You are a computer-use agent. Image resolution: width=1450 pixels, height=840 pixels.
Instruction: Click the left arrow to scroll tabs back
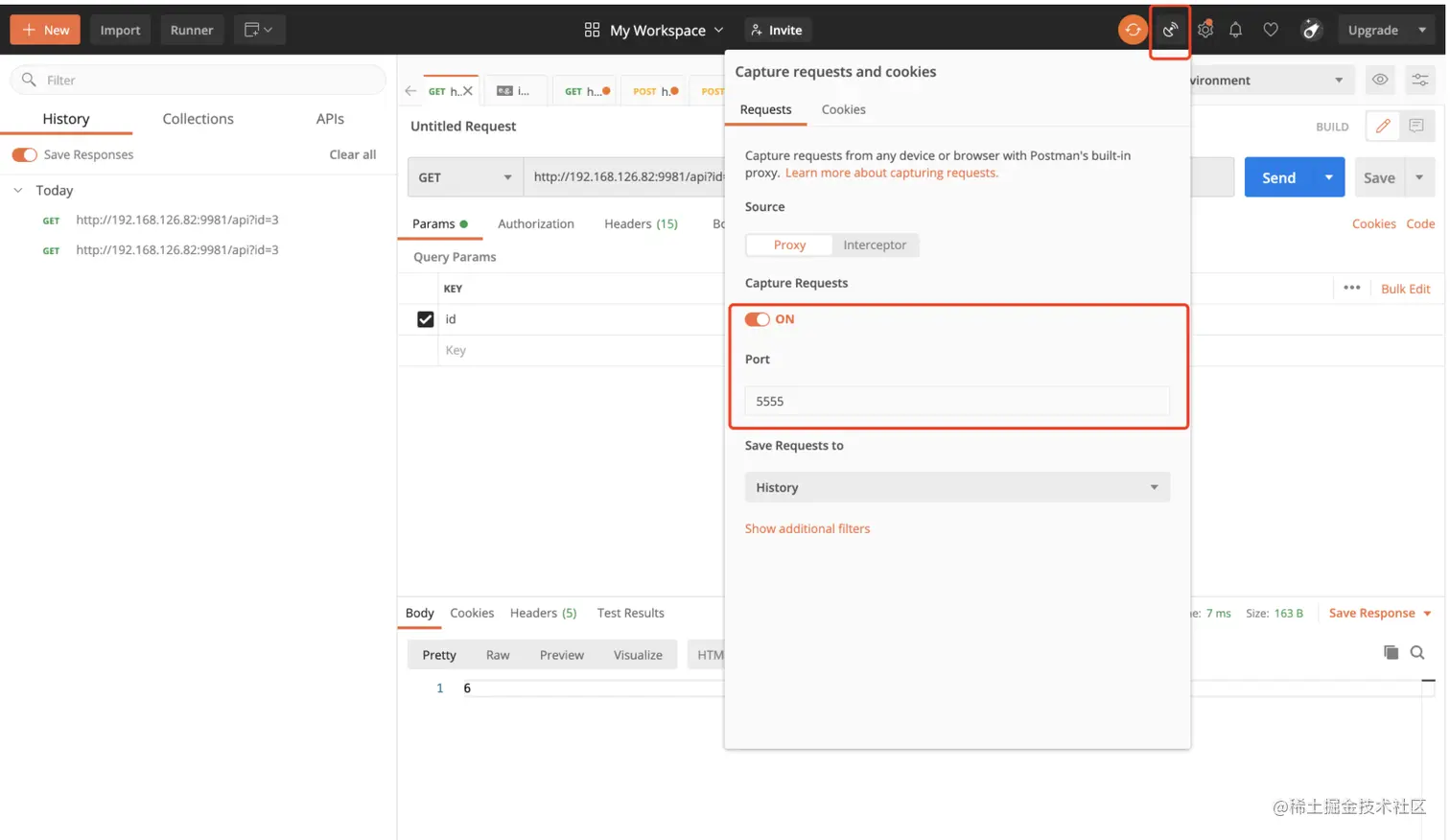click(x=410, y=91)
